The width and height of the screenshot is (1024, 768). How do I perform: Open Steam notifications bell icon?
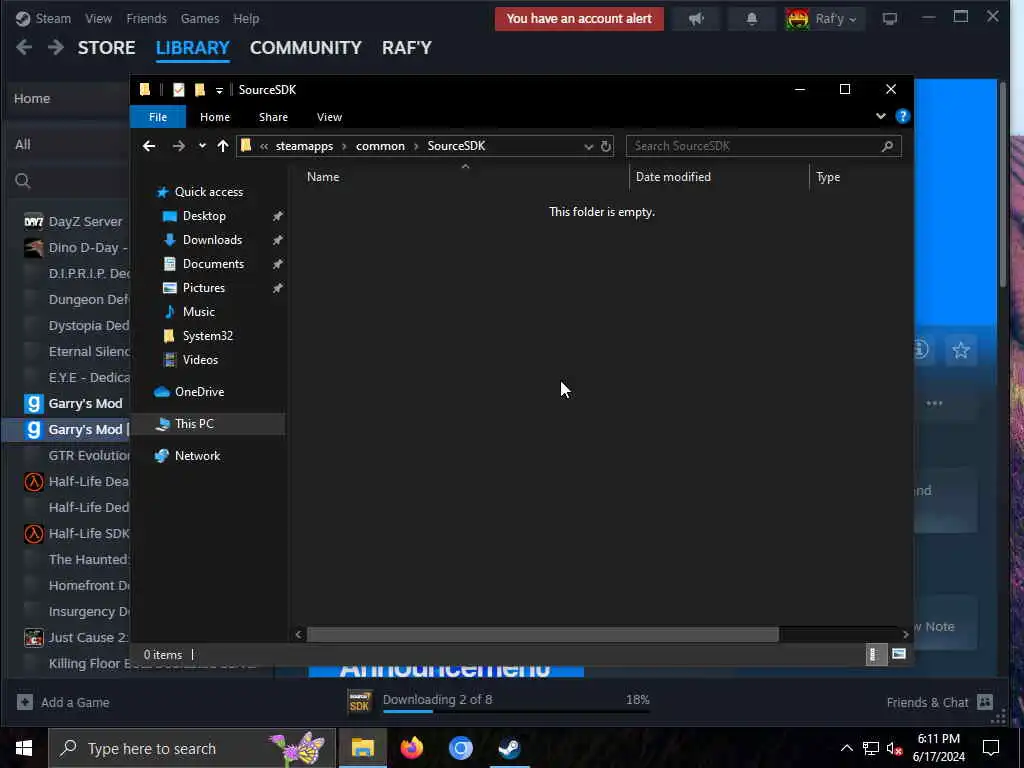pyautogui.click(x=752, y=19)
